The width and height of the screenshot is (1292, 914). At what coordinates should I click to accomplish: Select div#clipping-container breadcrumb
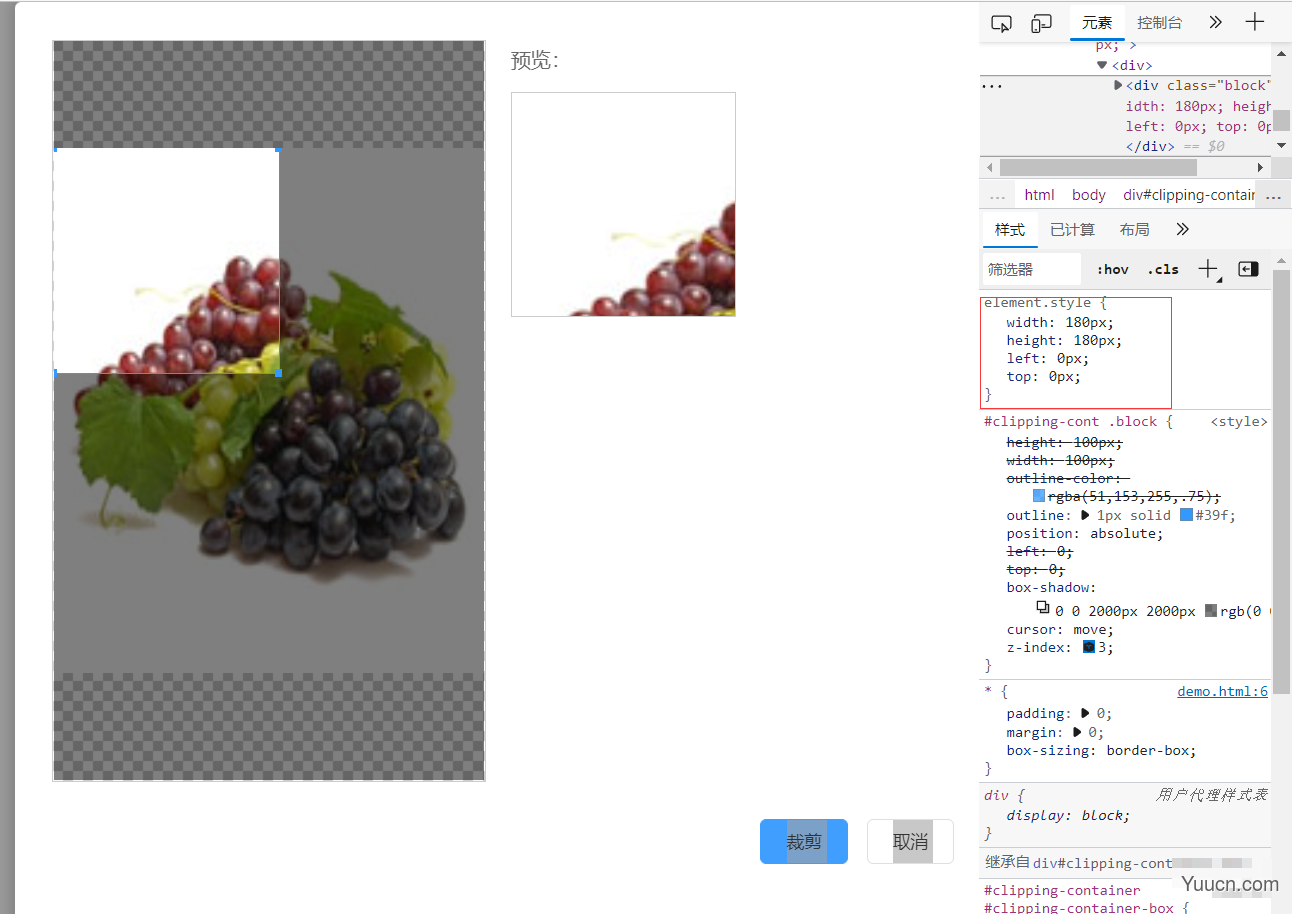(x=1188, y=195)
